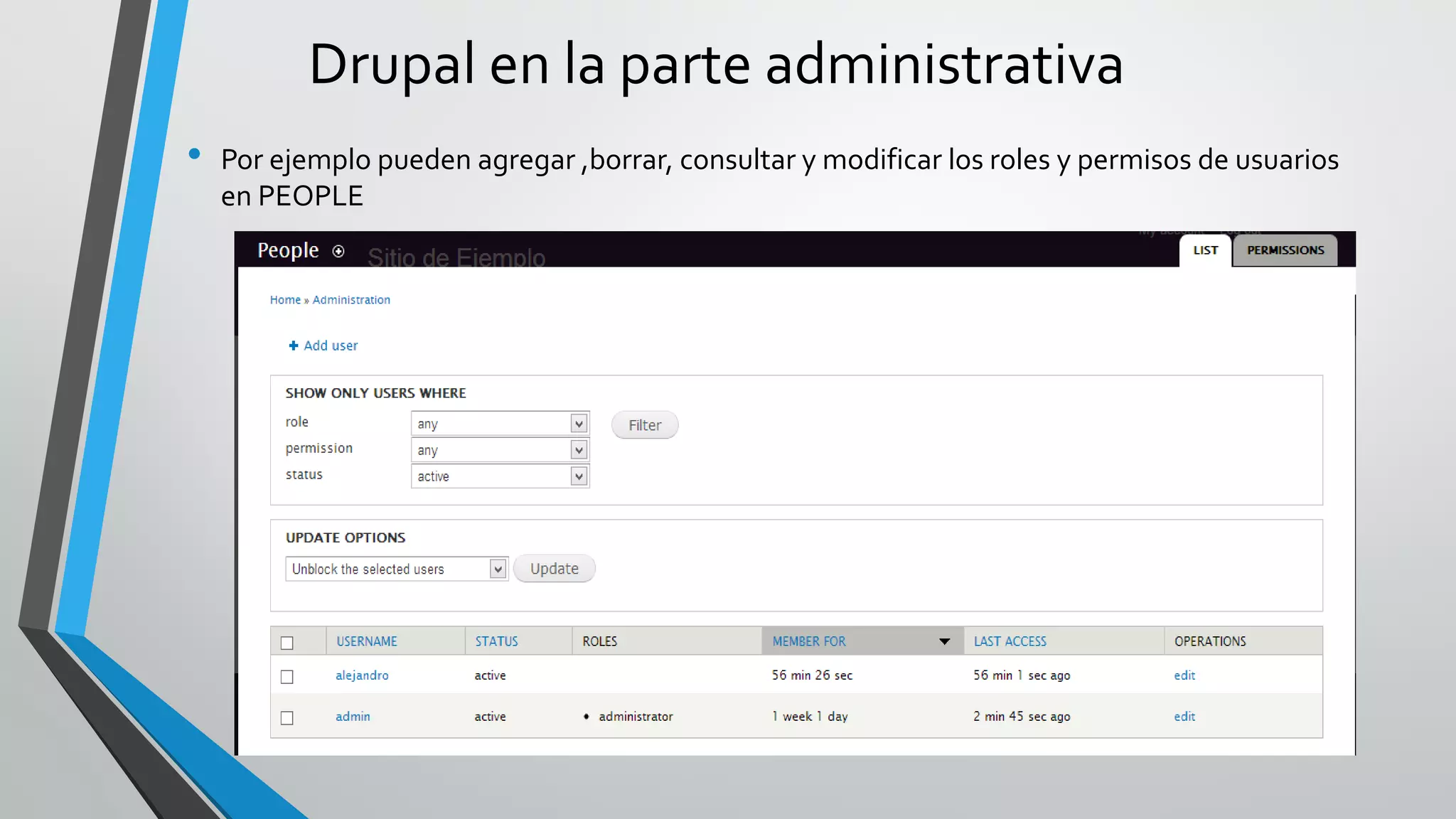Click the Add user link

tap(331, 346)
